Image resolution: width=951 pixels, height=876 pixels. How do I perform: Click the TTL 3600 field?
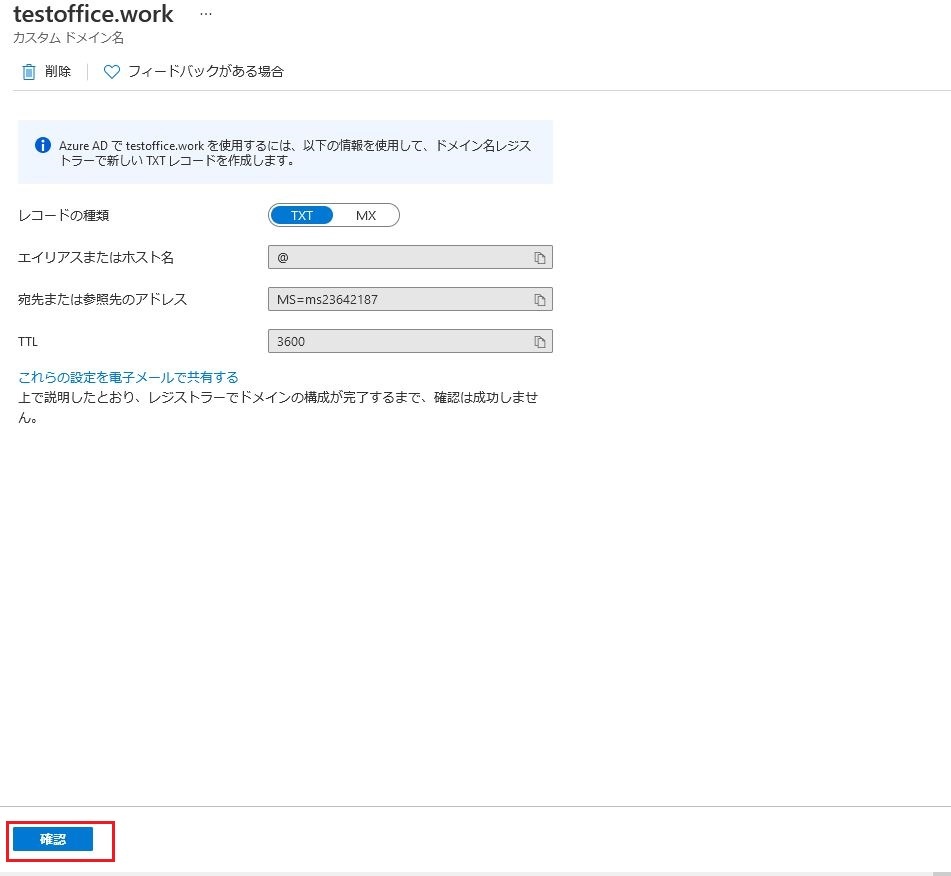[410, 341]
